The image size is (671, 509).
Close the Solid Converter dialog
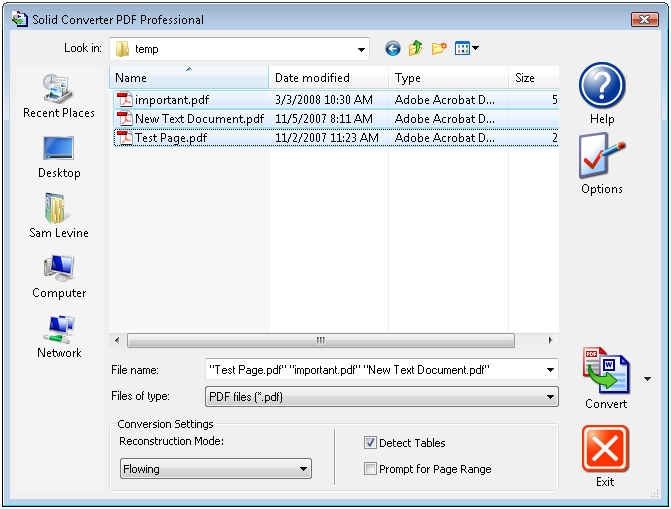tap(644, 19)
